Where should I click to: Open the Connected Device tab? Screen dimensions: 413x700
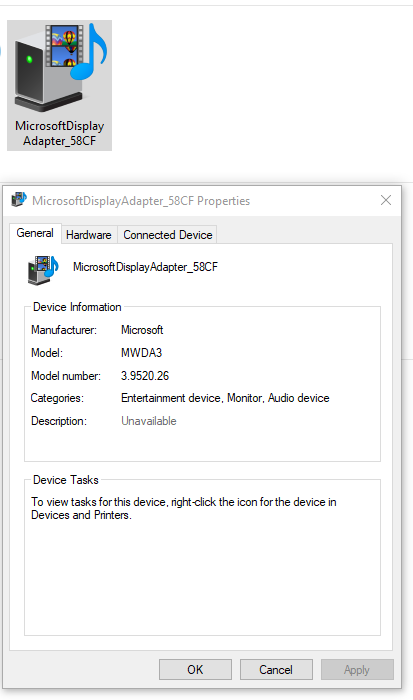coord(167,235)
